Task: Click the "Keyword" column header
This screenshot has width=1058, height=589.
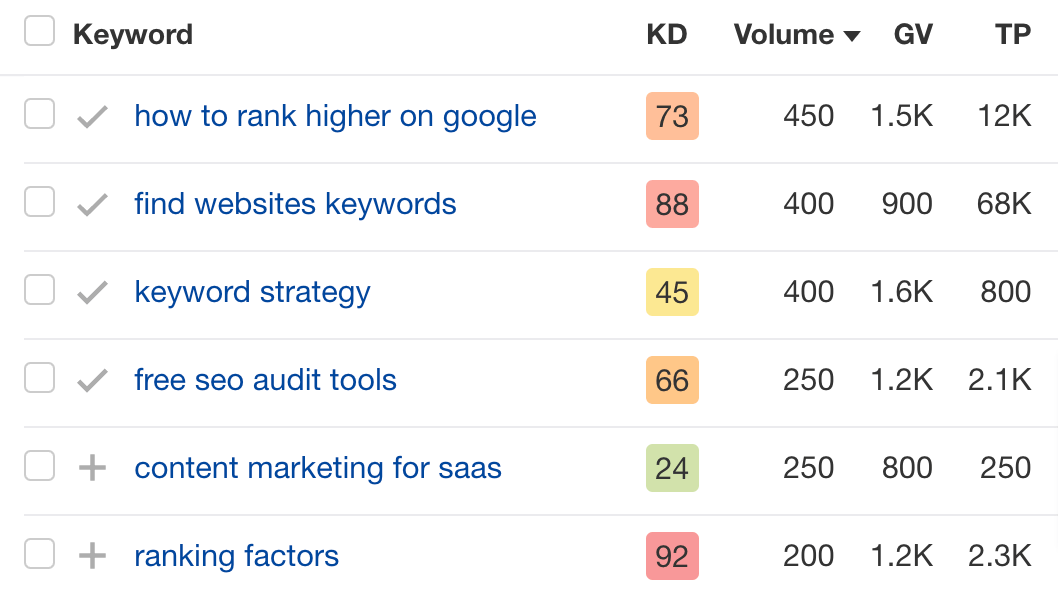Action: pos(133,34)
